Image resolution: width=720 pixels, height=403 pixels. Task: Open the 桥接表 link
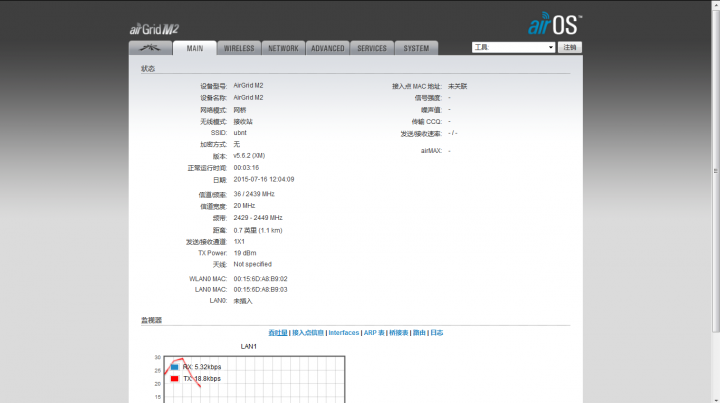(x=399, y=333)
